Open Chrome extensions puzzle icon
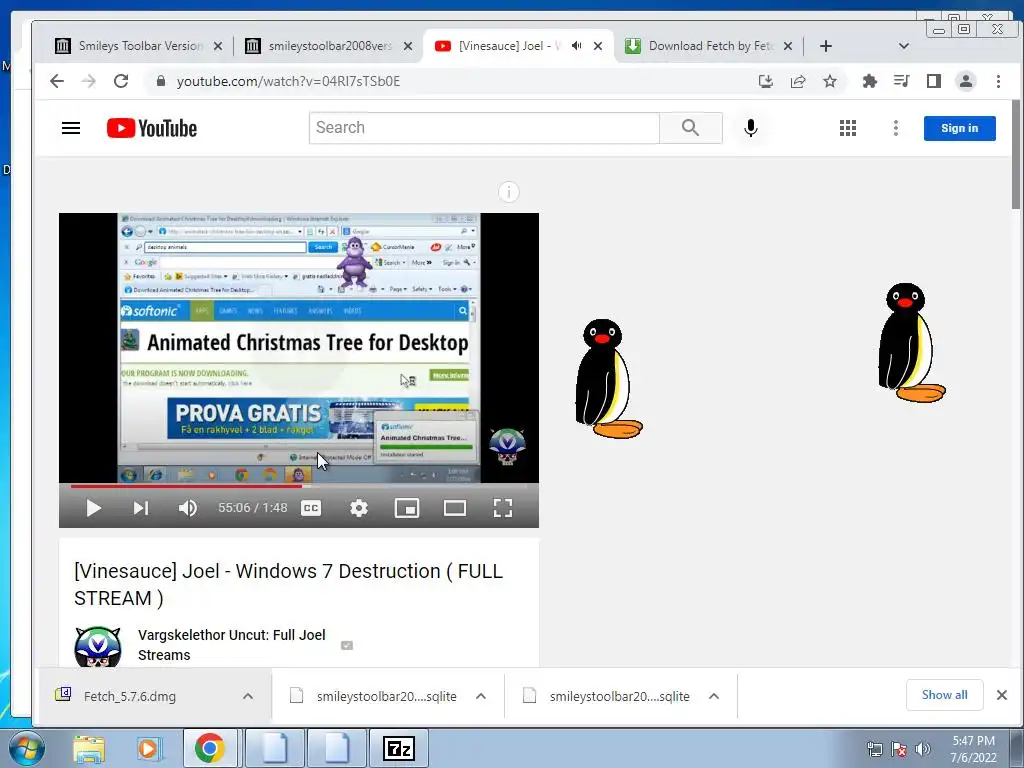 [869, 81]
